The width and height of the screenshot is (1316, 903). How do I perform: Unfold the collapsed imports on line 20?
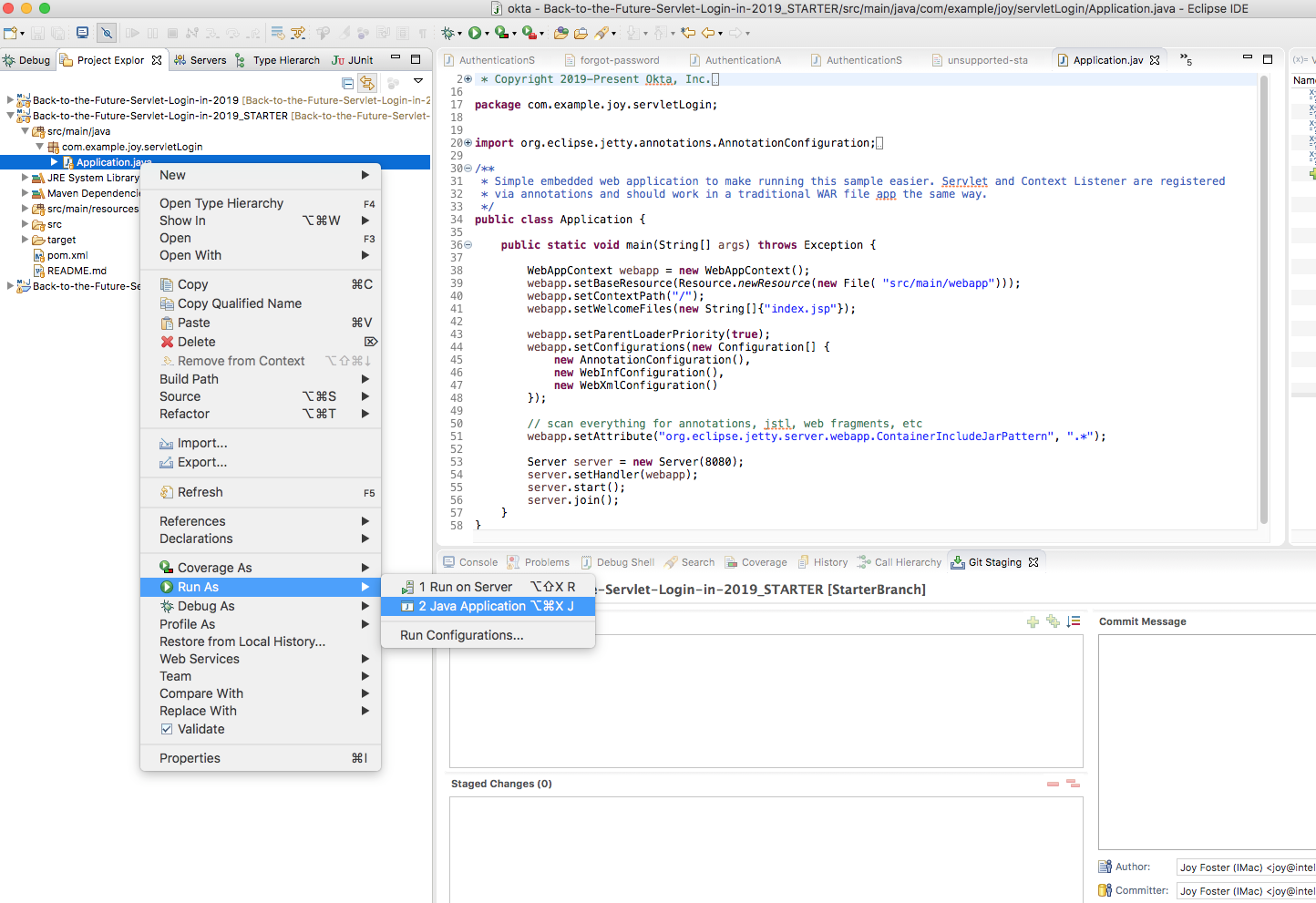(468, 143)
